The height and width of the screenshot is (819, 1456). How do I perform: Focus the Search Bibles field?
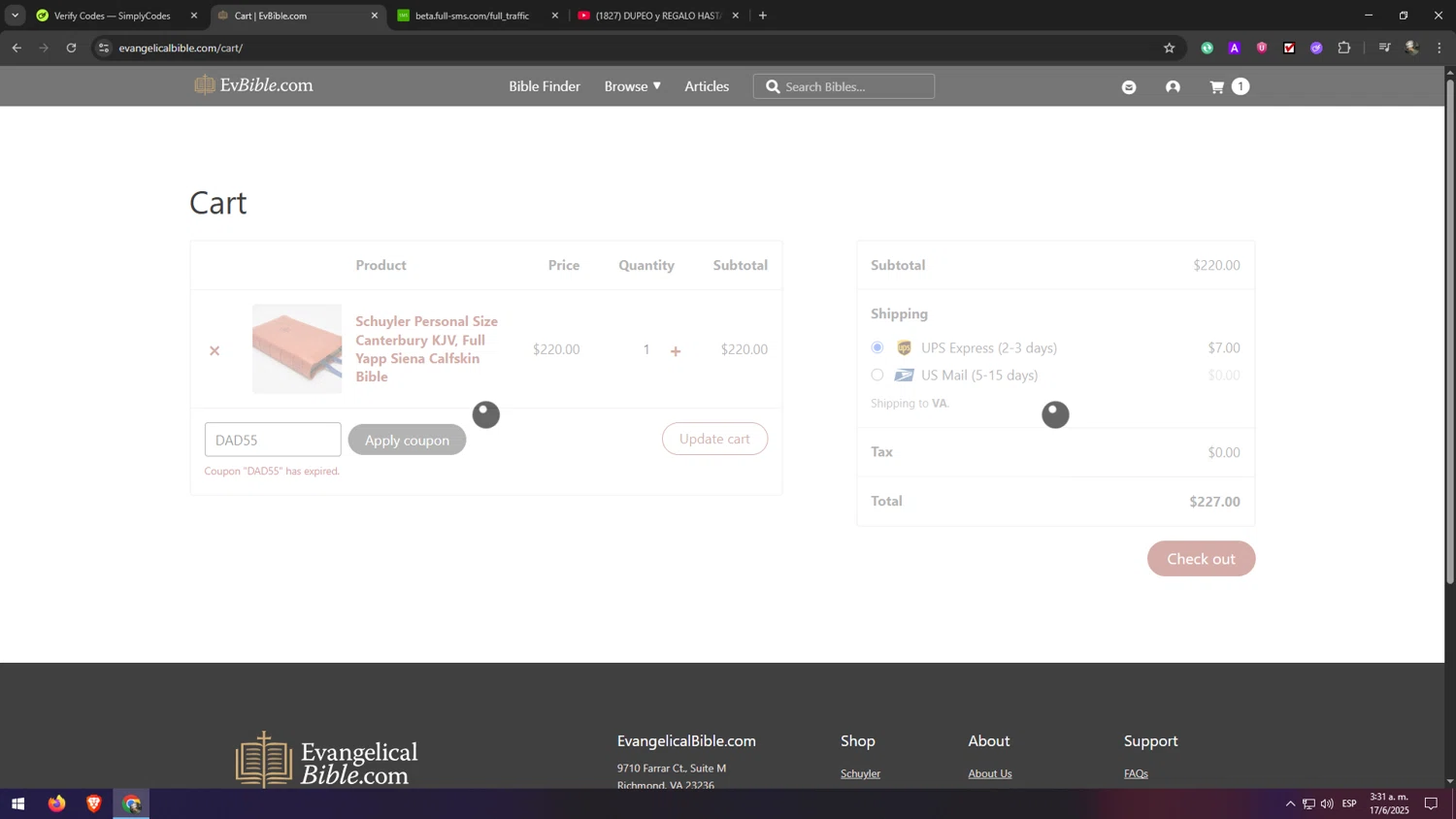(844, 86)
